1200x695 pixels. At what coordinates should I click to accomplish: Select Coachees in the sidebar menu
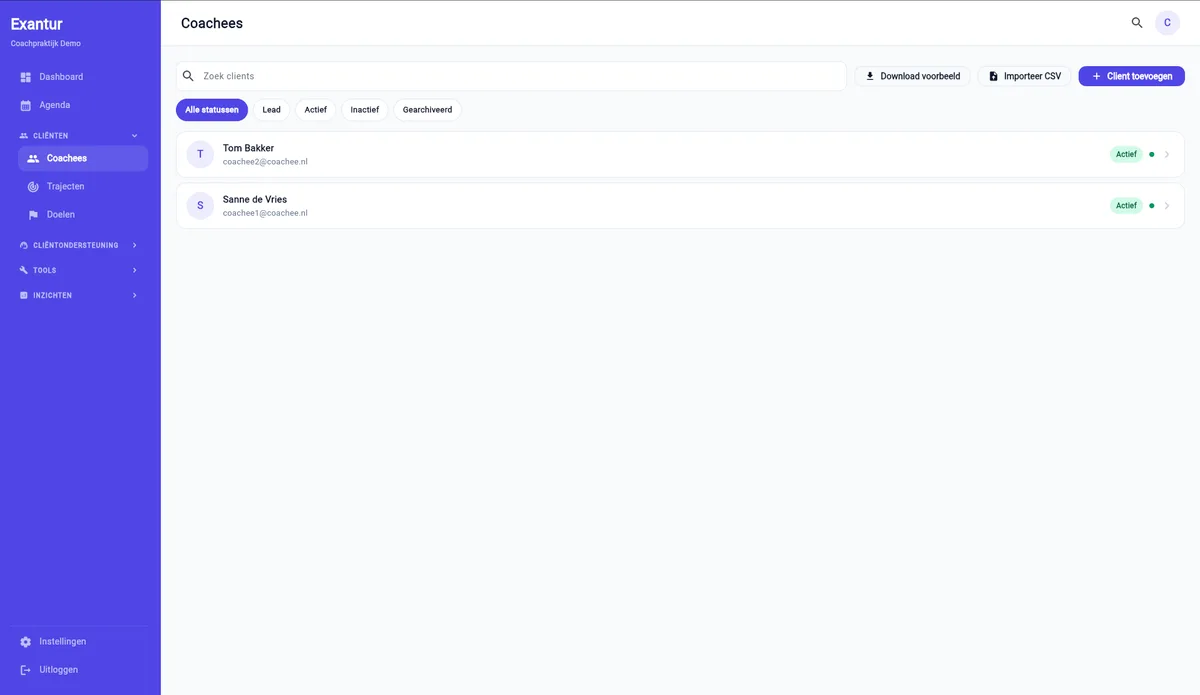[x=83, y=158]
